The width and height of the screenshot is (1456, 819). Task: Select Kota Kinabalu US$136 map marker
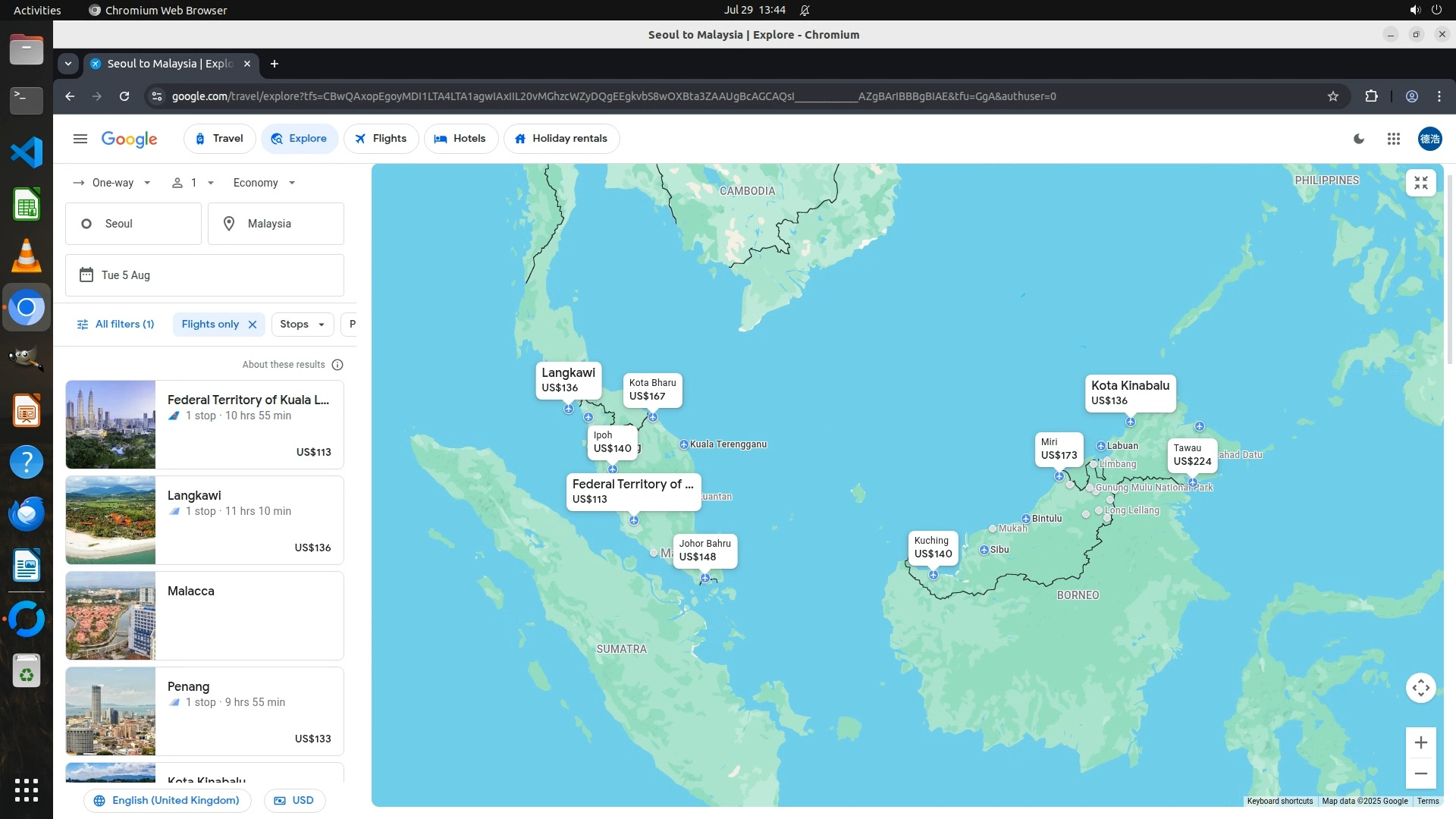(1129, 393)
